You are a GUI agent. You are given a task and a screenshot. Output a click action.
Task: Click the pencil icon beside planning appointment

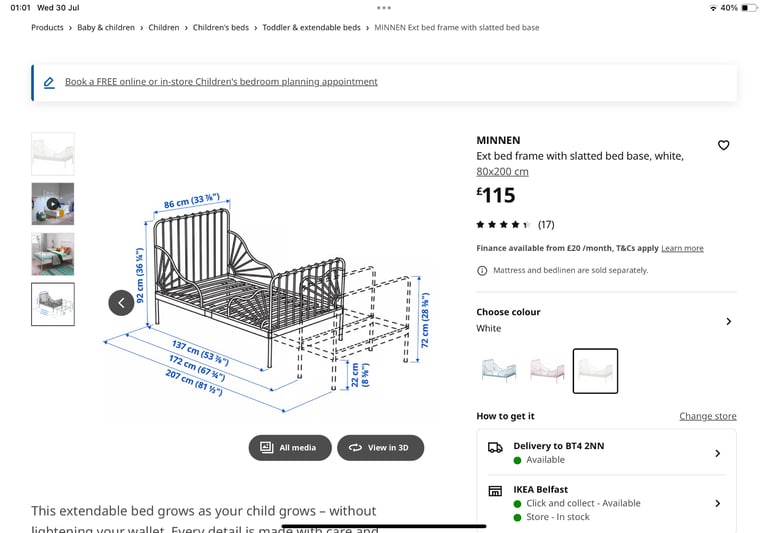pos(49,82)
